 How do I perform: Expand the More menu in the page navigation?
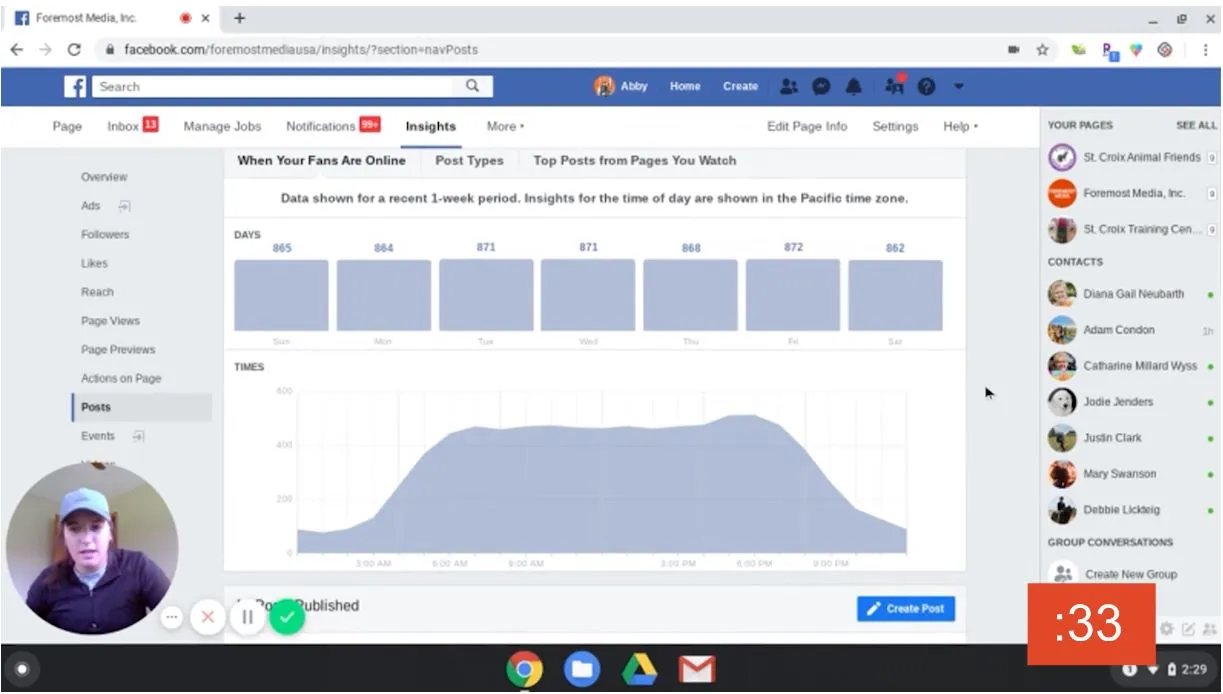pyautogui.click(x=504, y=126)
